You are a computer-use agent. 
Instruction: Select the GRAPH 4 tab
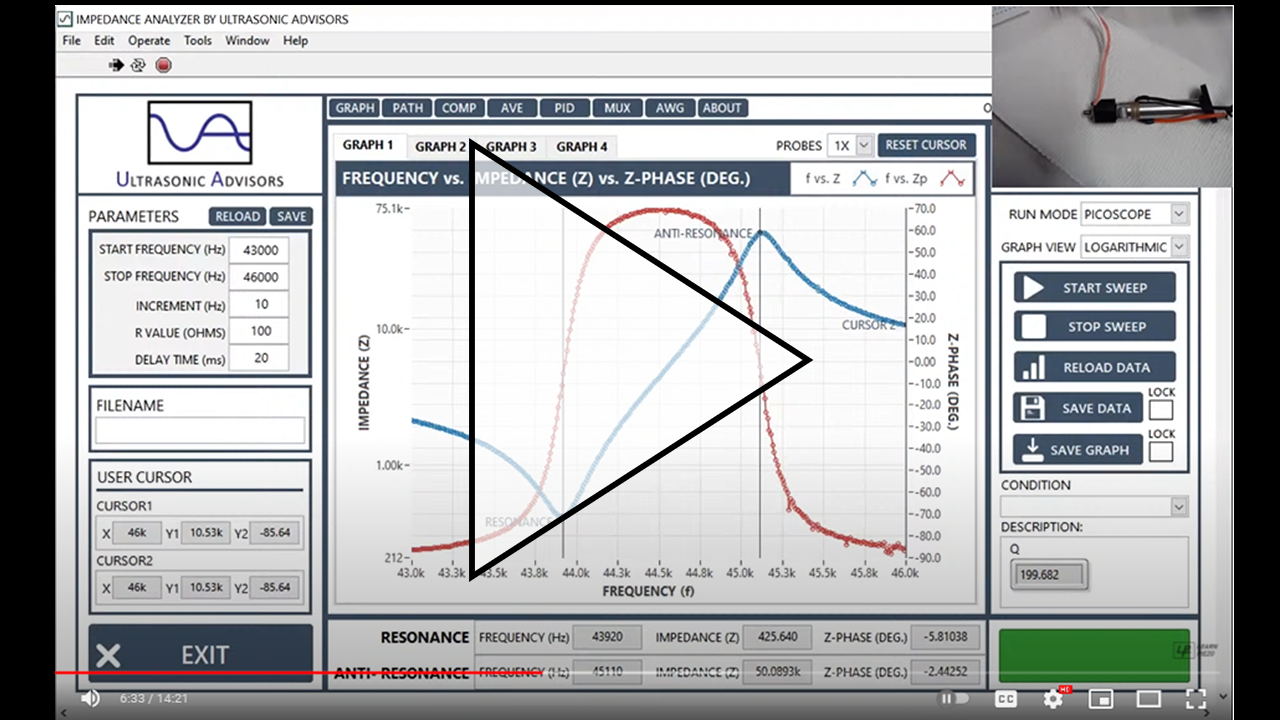tap(582, 146)
